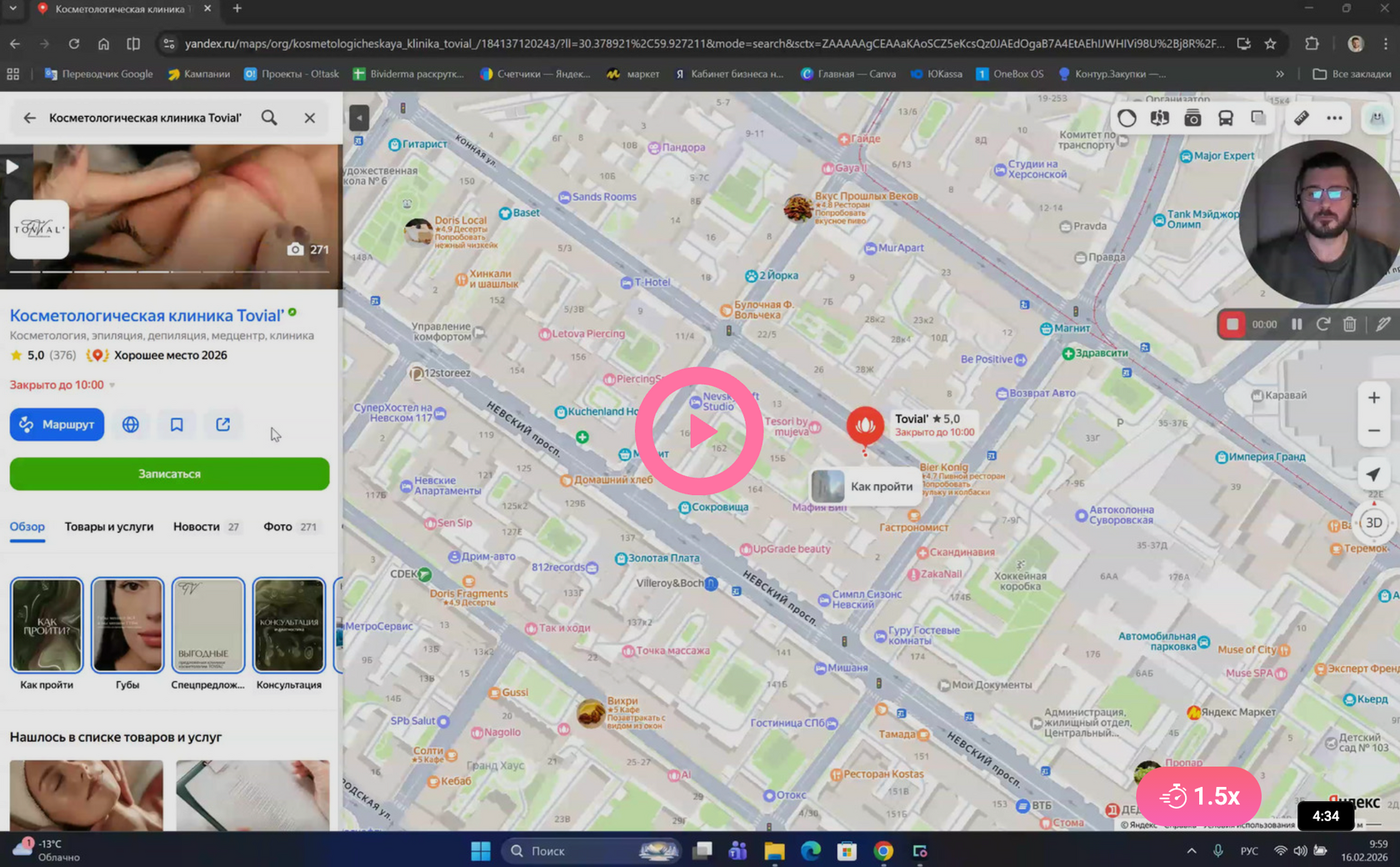Restart the screen recording

click(1323, 324)
